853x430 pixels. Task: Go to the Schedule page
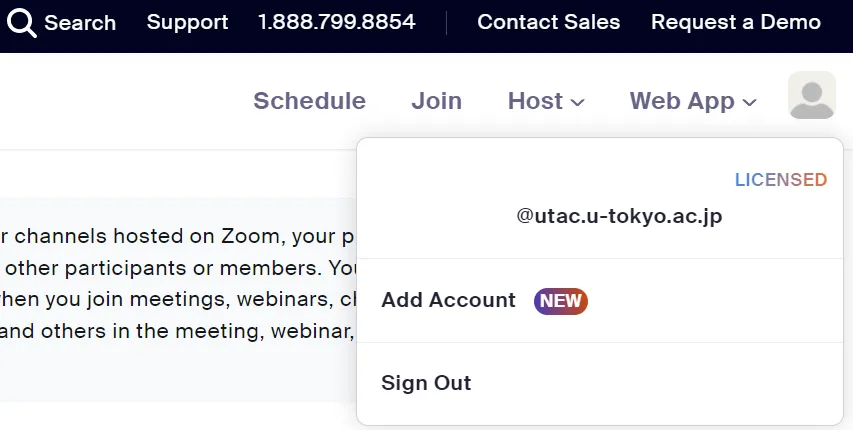(309, 101)
